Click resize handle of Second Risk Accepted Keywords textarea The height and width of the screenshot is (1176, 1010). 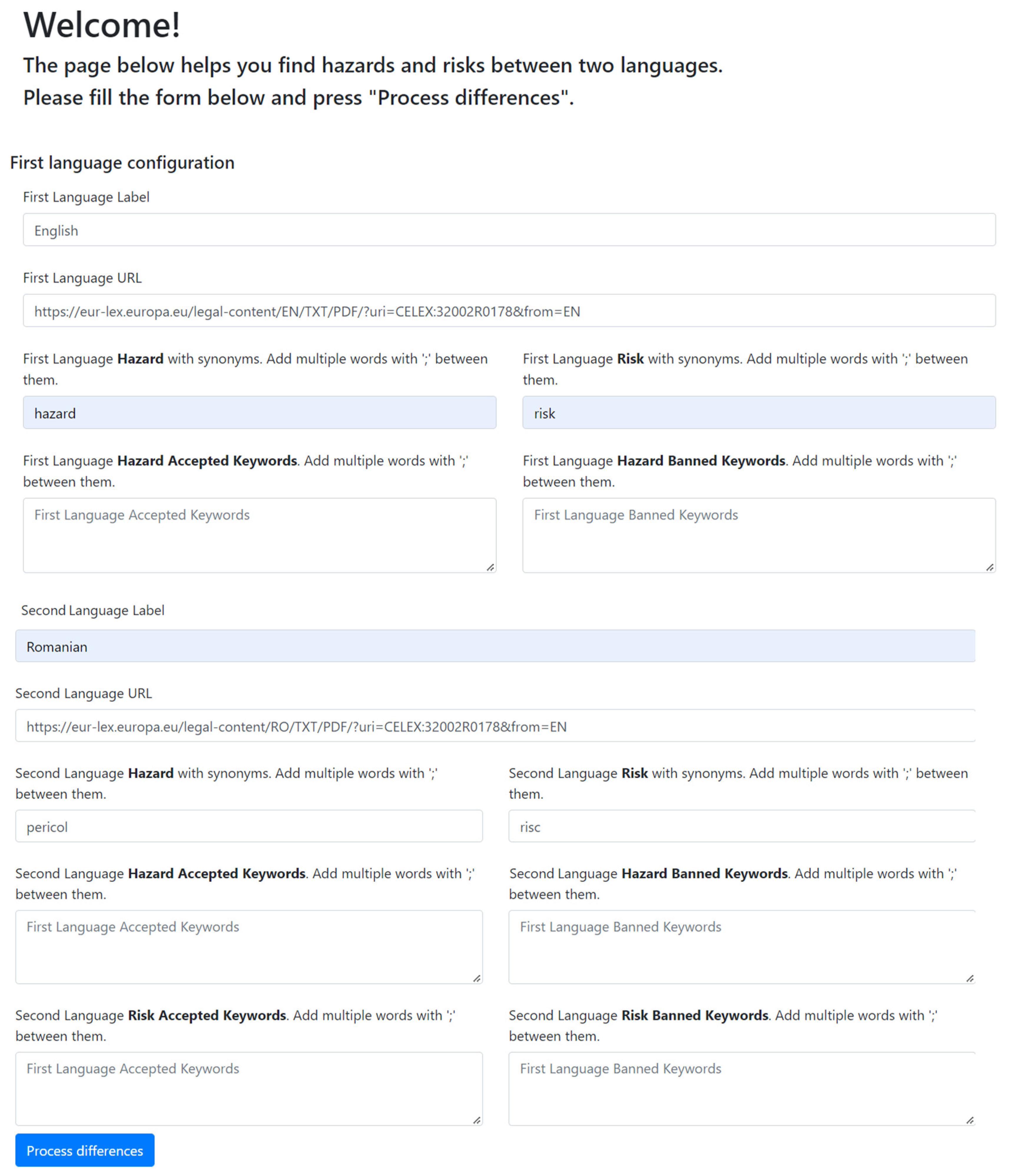[x=477, y=1120]
